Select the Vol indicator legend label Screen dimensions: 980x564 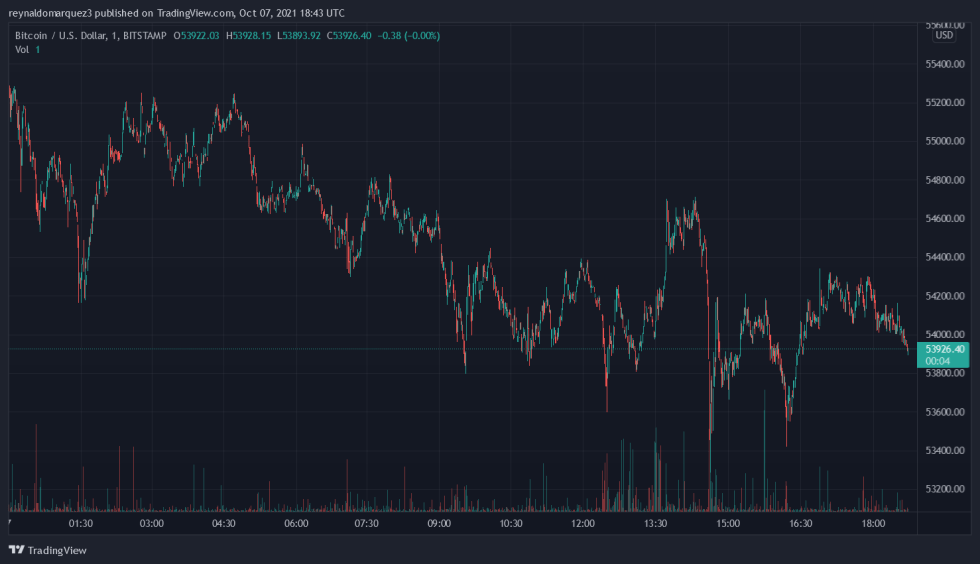pos(22,49)
